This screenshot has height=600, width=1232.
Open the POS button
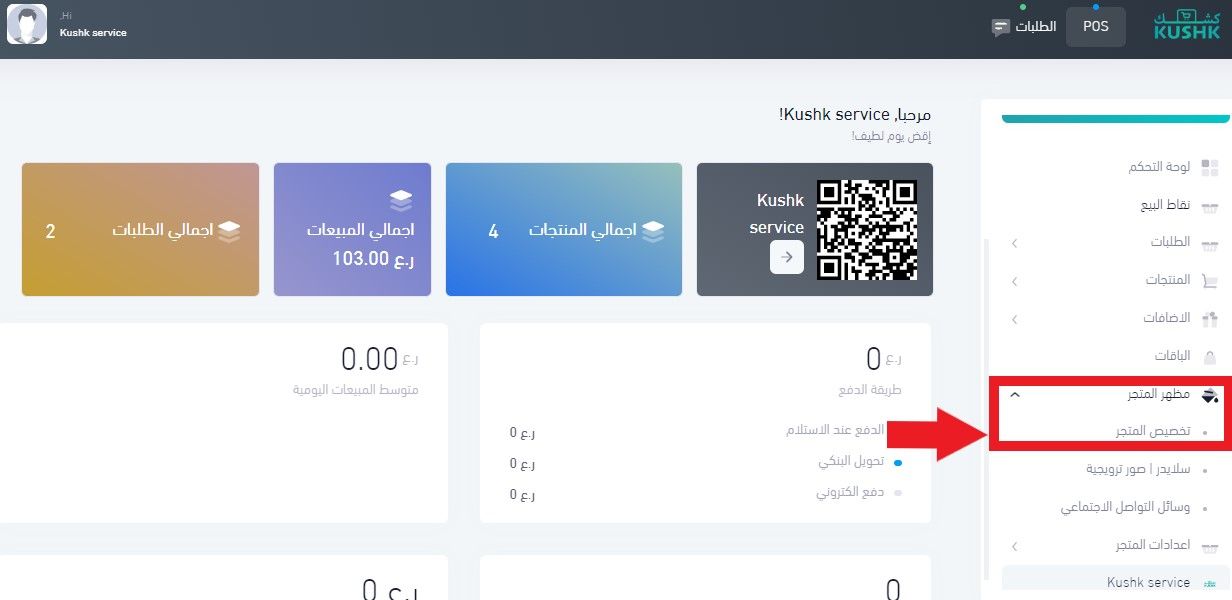[1095, 27]
